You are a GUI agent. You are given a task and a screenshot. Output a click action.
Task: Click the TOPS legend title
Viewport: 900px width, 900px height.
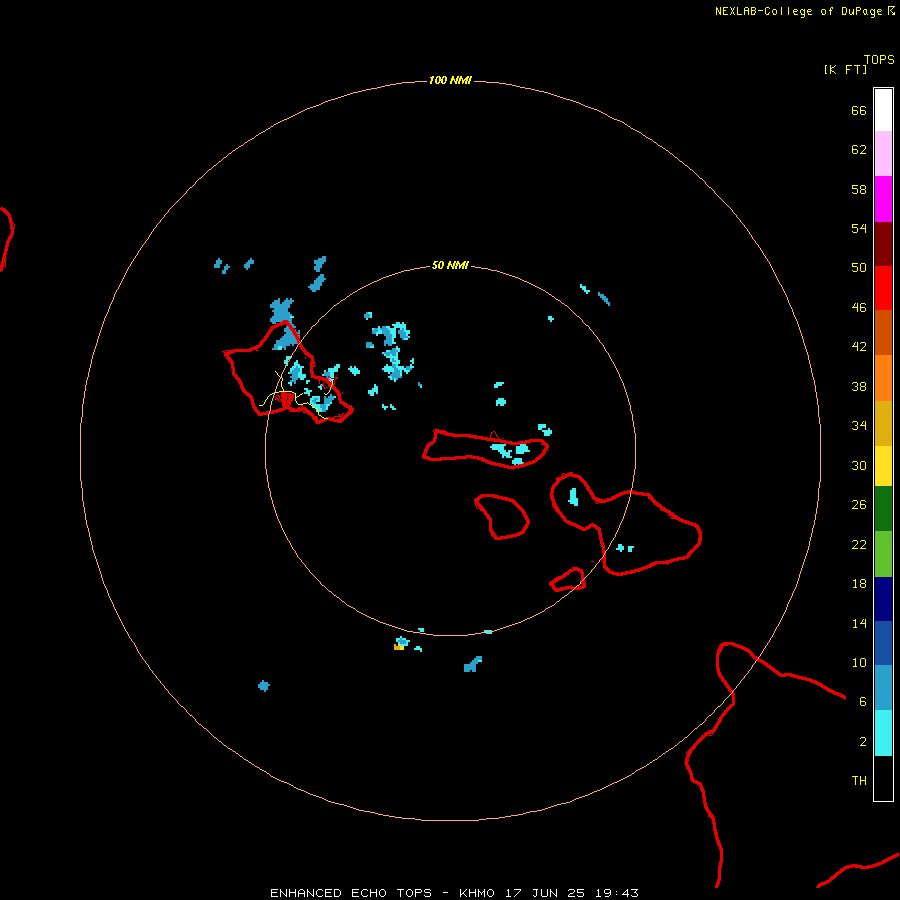point(879,60)
